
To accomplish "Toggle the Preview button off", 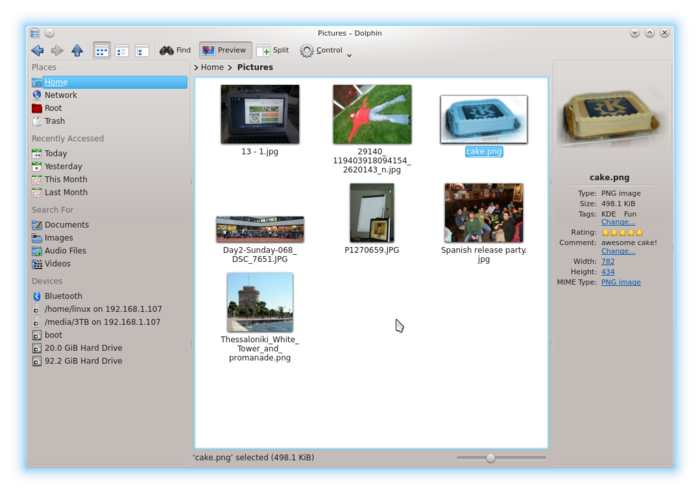I will [224, 50].
